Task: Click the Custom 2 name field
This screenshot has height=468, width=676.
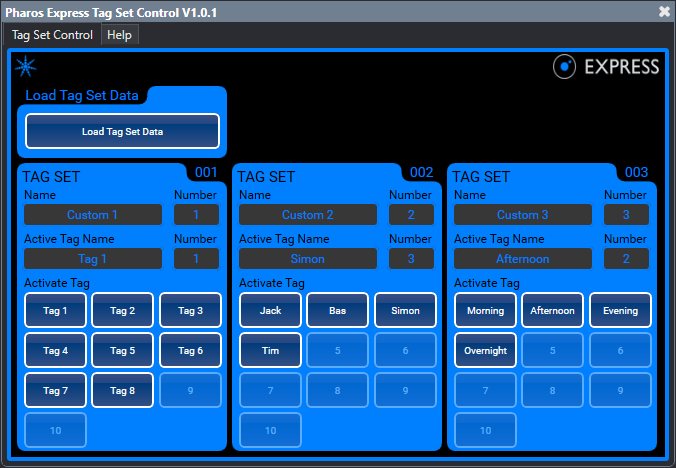Action: click(x=308, y=215)
